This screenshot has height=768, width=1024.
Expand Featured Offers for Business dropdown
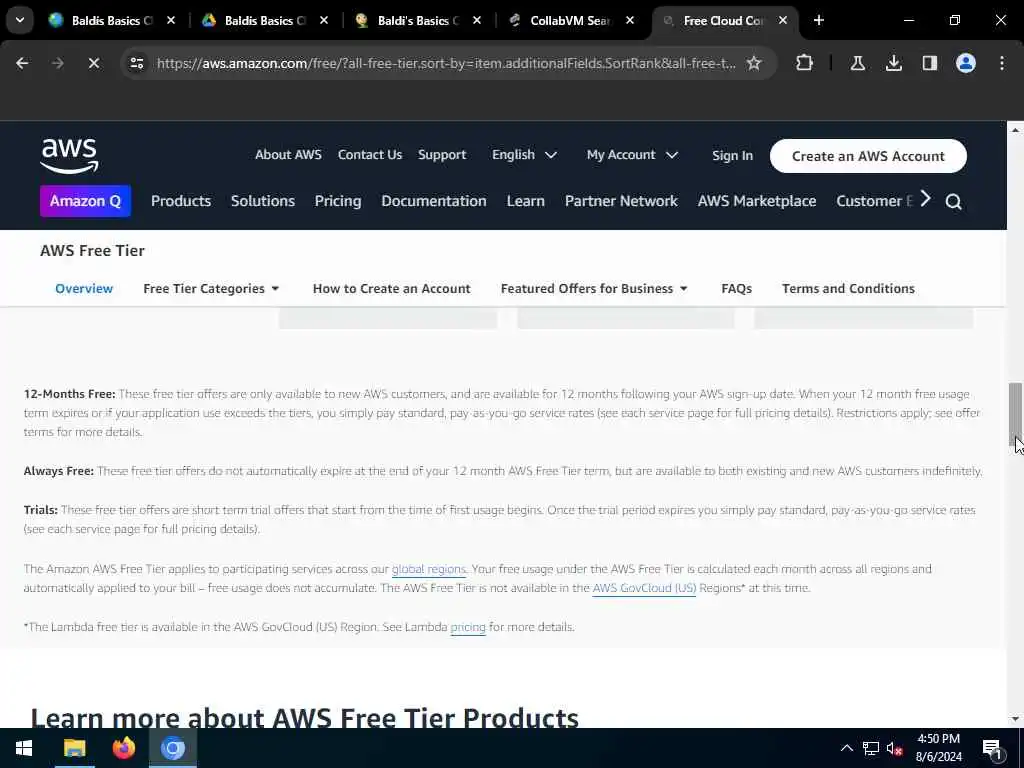click(594, 289)
